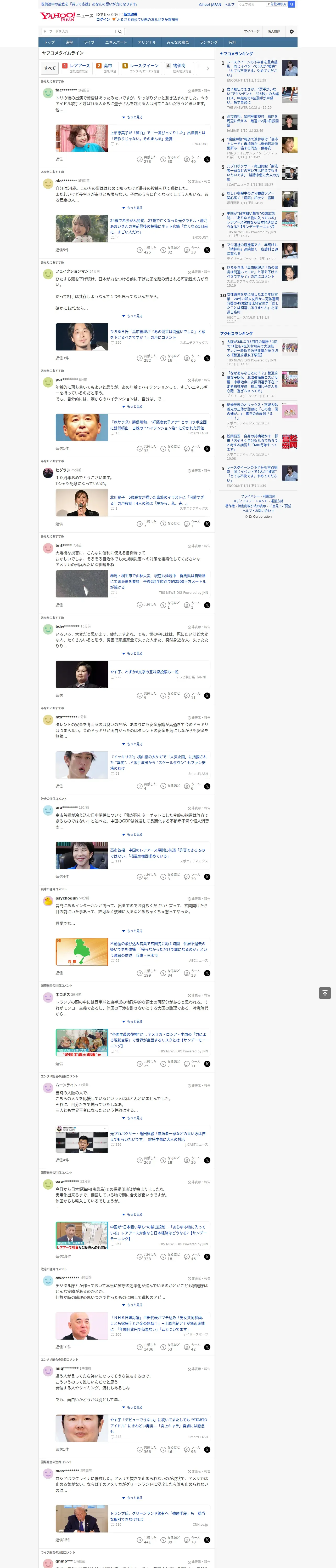Toggle なるほど 84 on psychogun comment
The width and height of the screenshot is (336, 1568).
pyautogui.click(x=170, y=973)
